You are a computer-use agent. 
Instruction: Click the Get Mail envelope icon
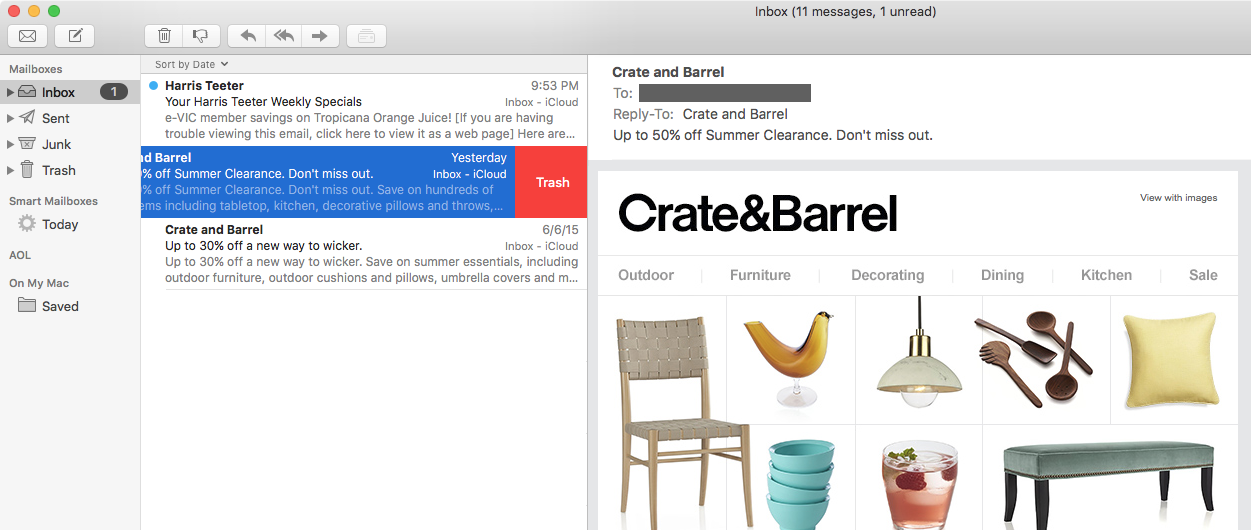coord(27,36)
